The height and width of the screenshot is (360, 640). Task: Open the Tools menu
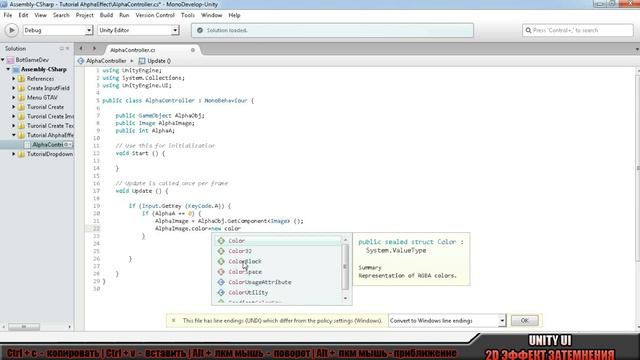point(187,15)
